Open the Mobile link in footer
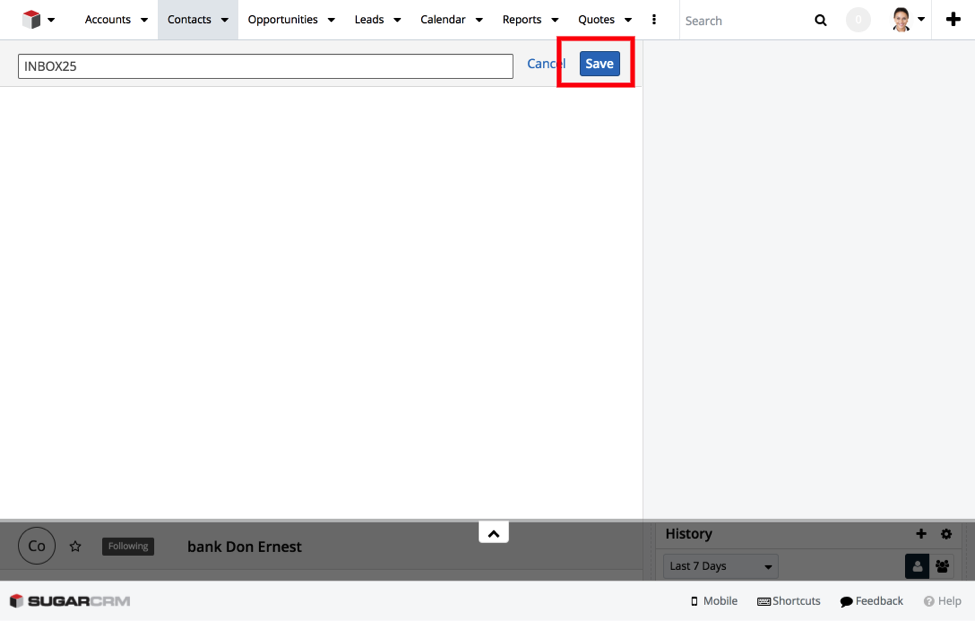Screen dimensions: 975x621 coord(714,601)
